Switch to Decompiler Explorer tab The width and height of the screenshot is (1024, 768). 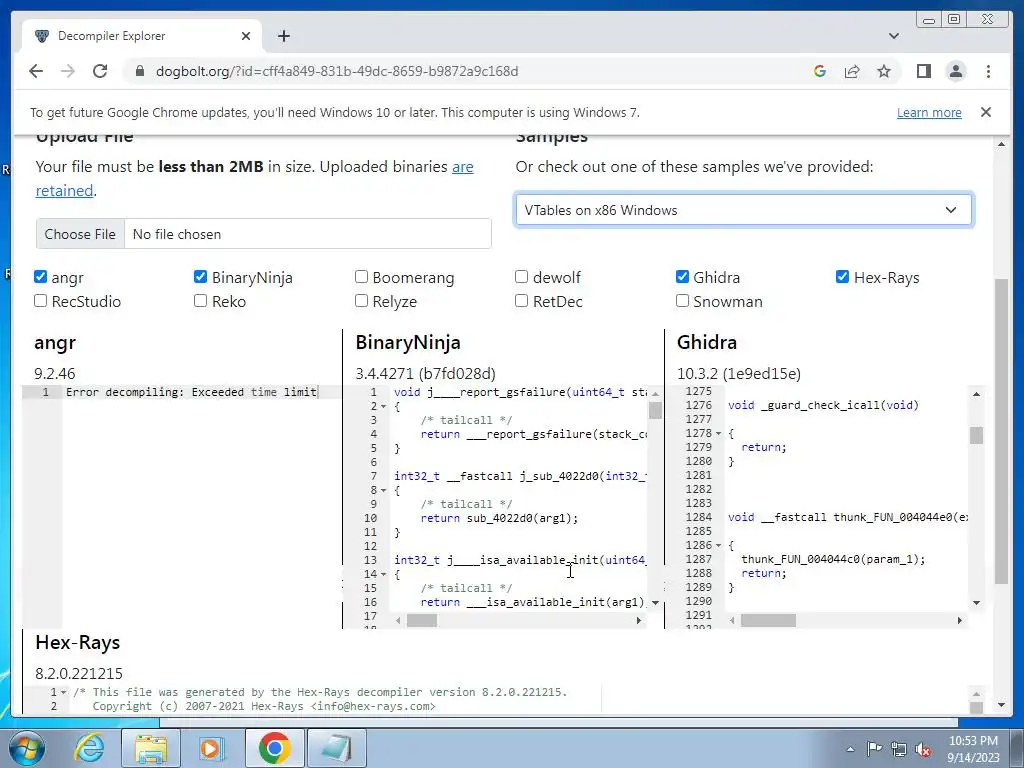click(142, 36)
